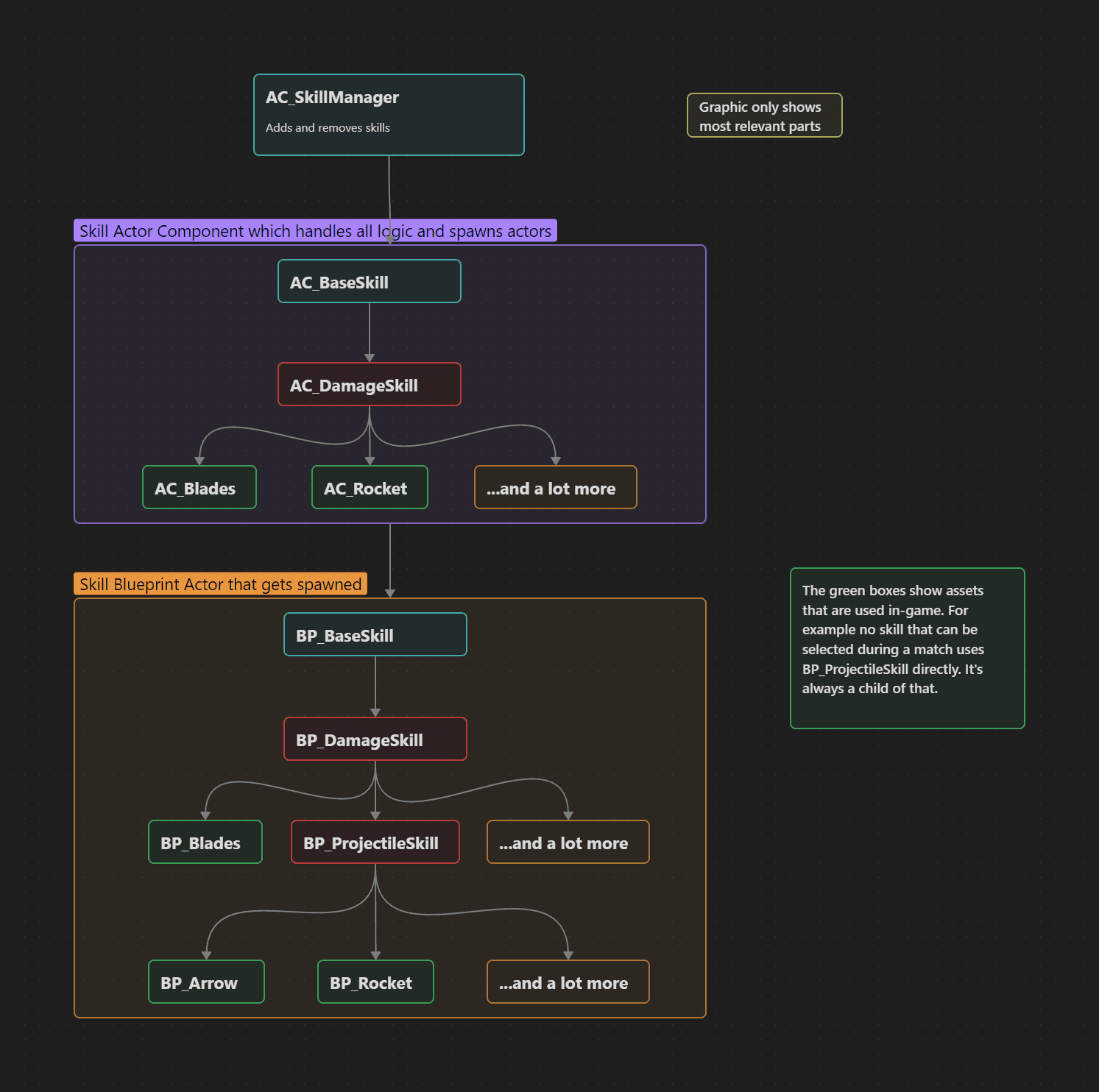
Task: Click '...and a lot more' beside BP_Rocket
Action: (x=568, y=982)
